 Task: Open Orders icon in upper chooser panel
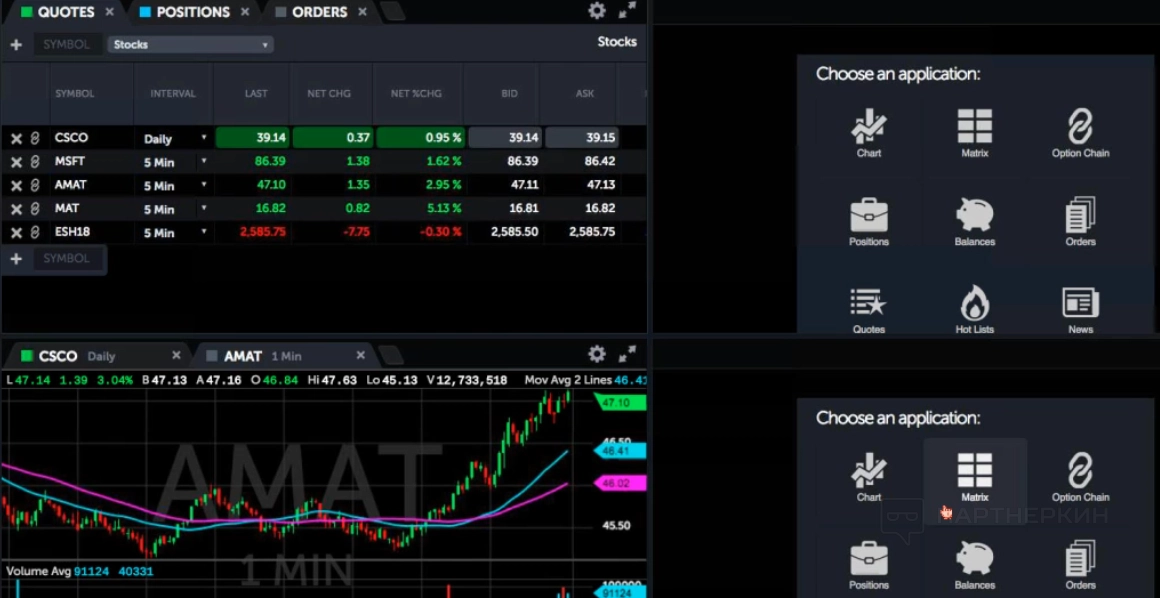click(1080, 222)
